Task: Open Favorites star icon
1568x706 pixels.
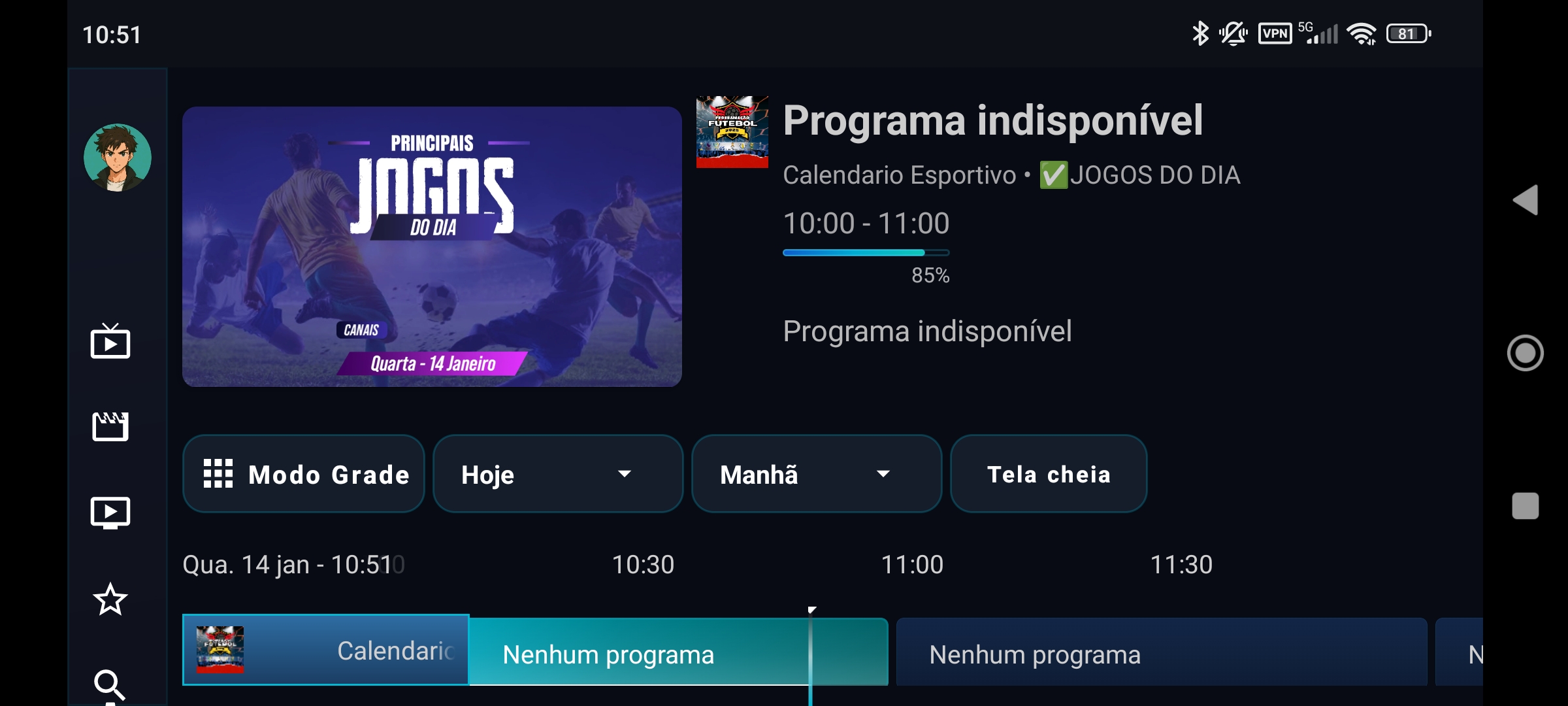Action: click(x=110, y=599)
